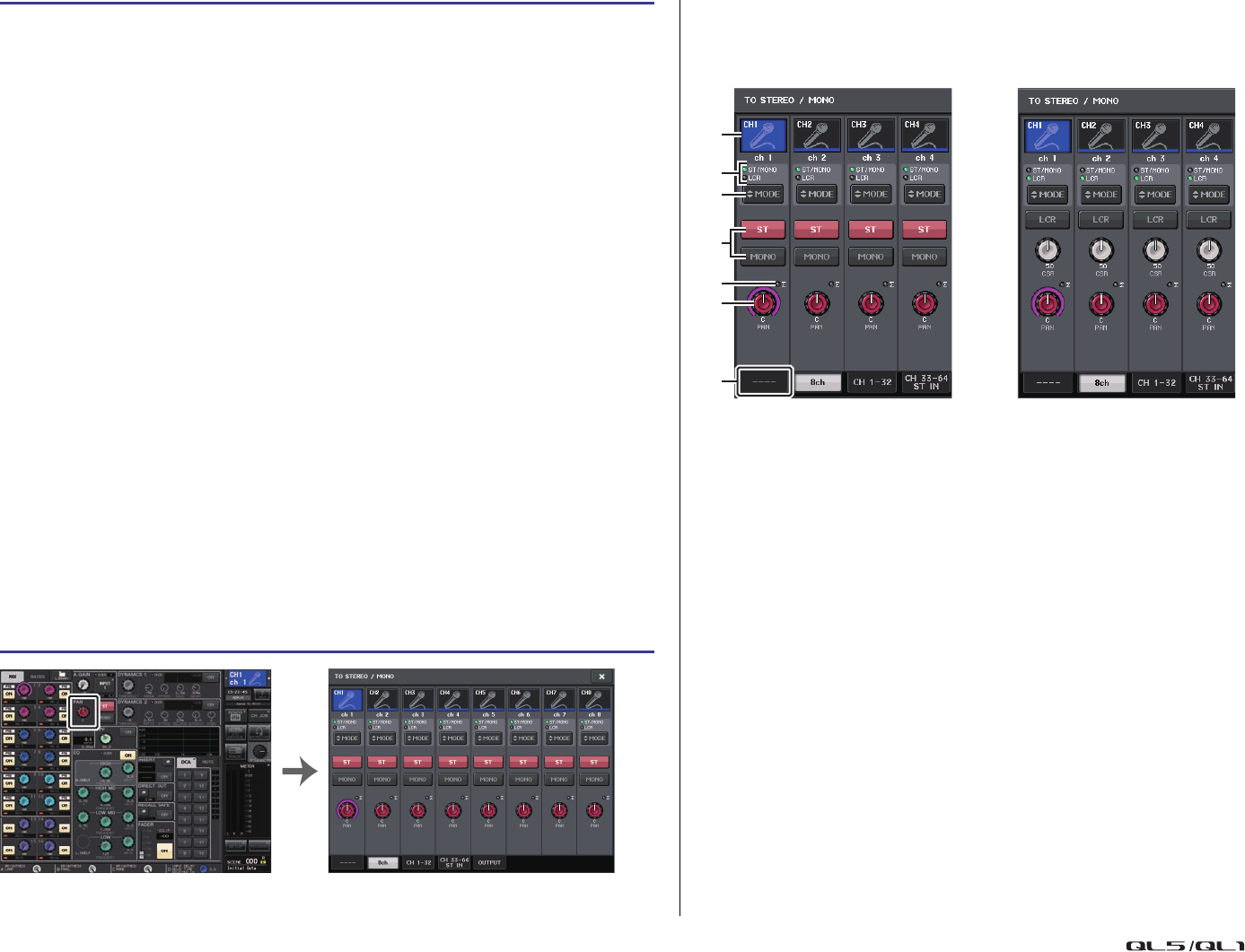Switch to the DCA tab in overview screen
Screen dimensions: 1245x952
[x=186, y=762]
